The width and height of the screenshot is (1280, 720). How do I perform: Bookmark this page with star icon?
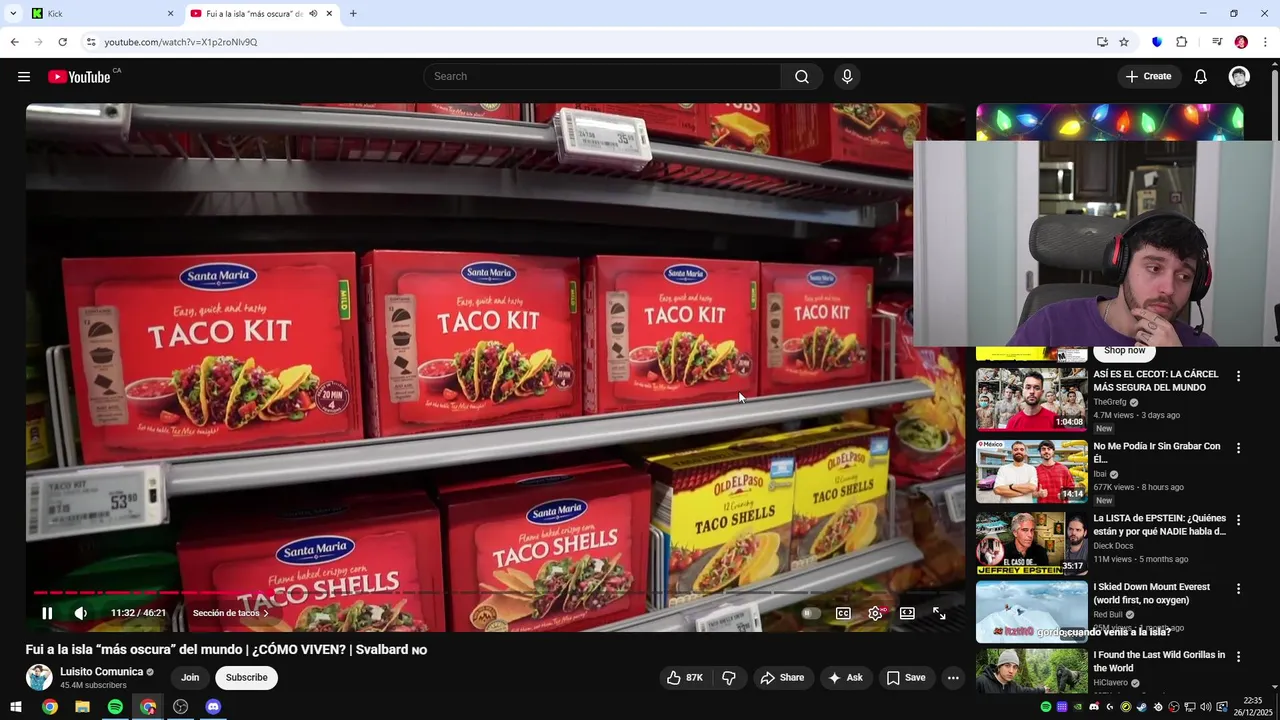click(x=1124, y=42)
